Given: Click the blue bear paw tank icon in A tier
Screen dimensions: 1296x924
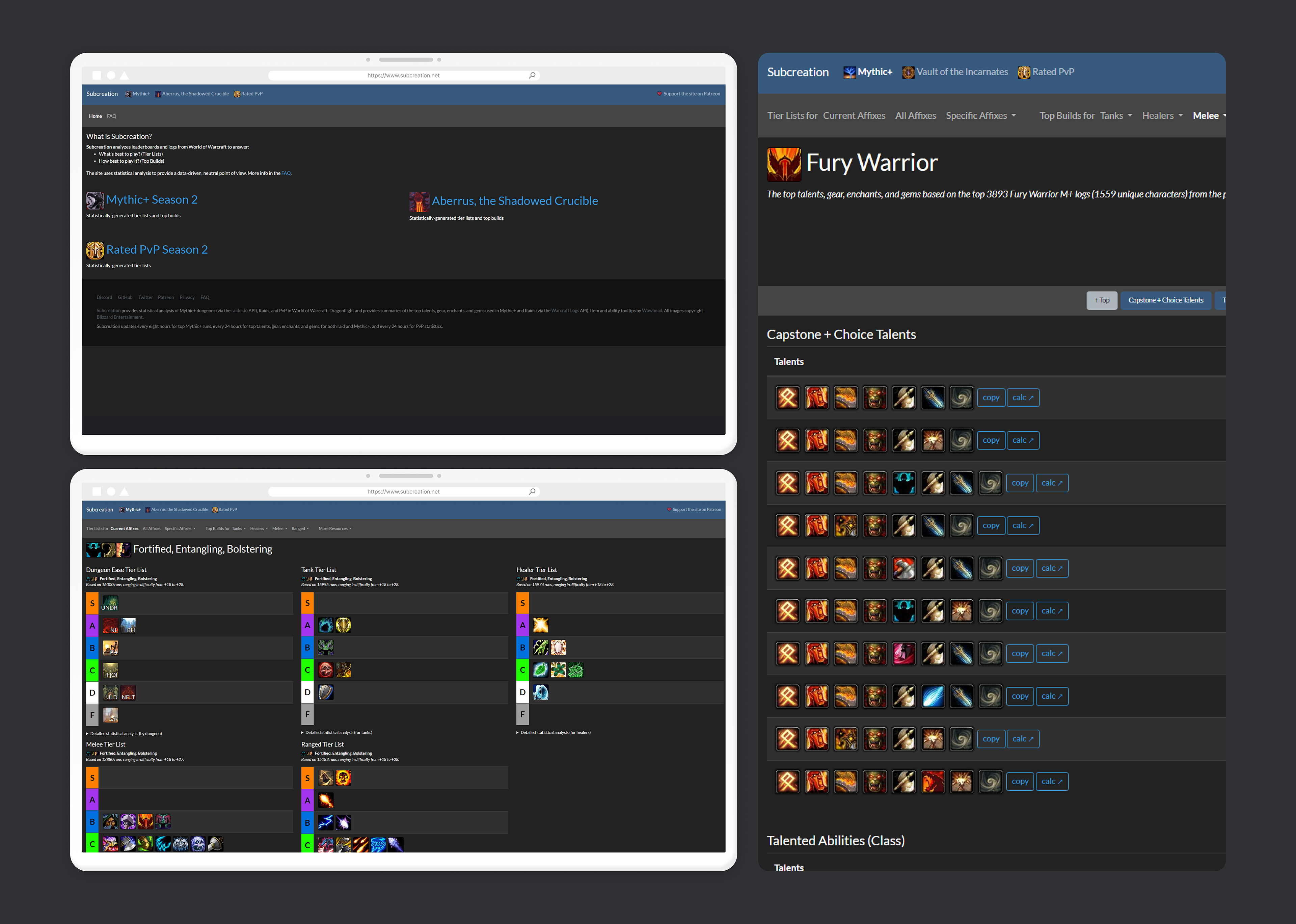Looking at the screenshot, I should click(x=325, y=625).
